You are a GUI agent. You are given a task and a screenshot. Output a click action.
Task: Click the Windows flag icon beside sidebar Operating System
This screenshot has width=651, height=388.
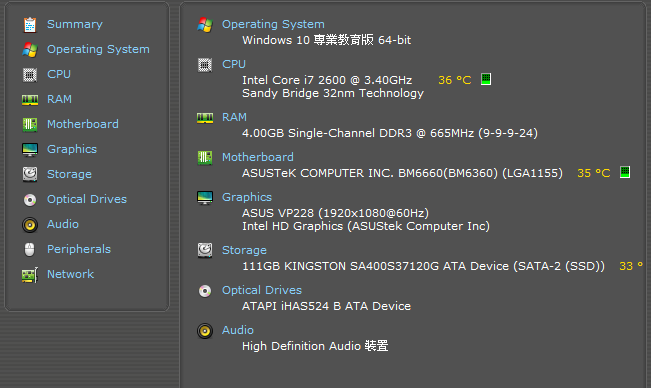pos(29,50)
